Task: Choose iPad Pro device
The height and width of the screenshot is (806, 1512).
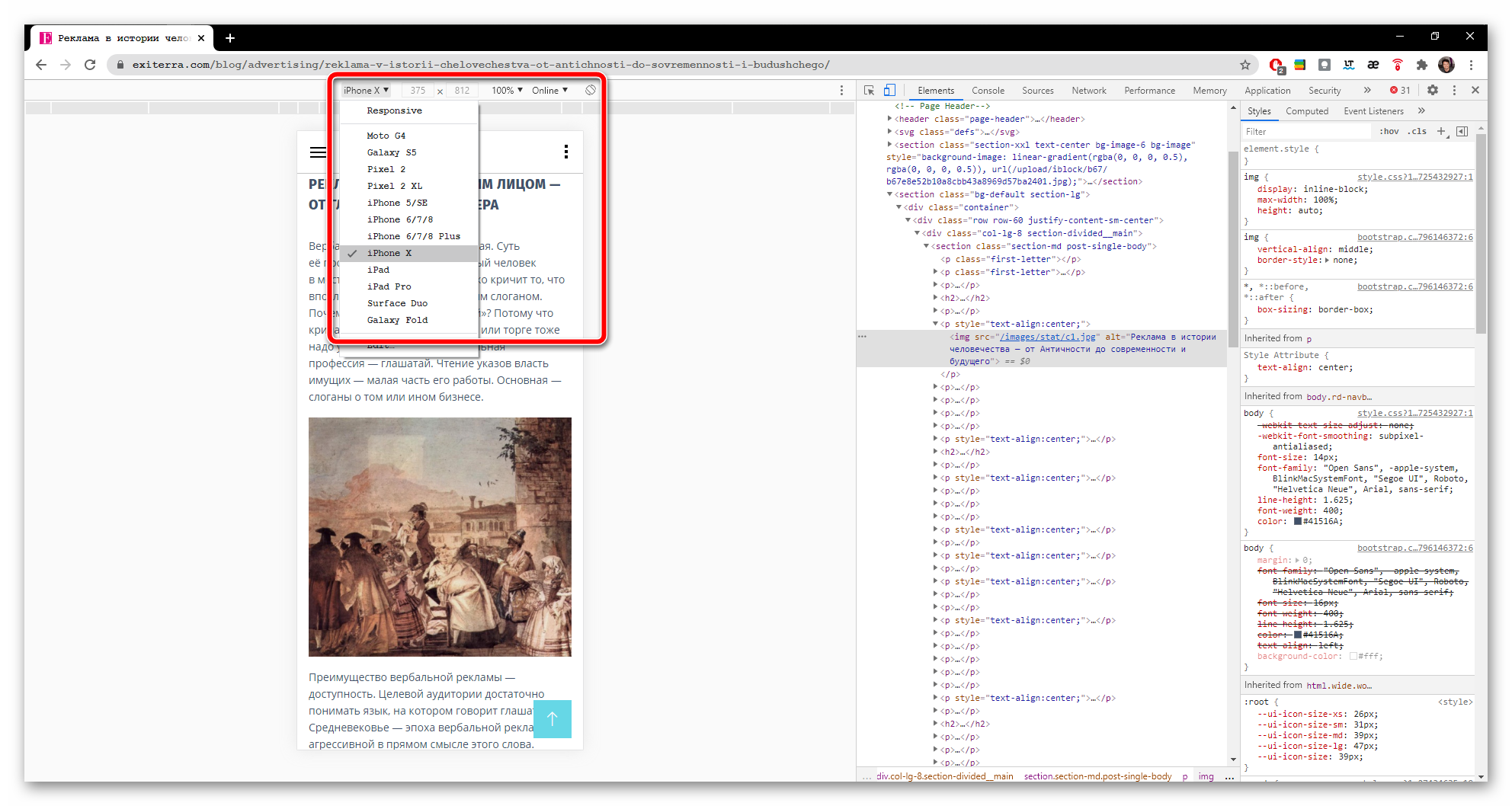Action: click(409, 286)
